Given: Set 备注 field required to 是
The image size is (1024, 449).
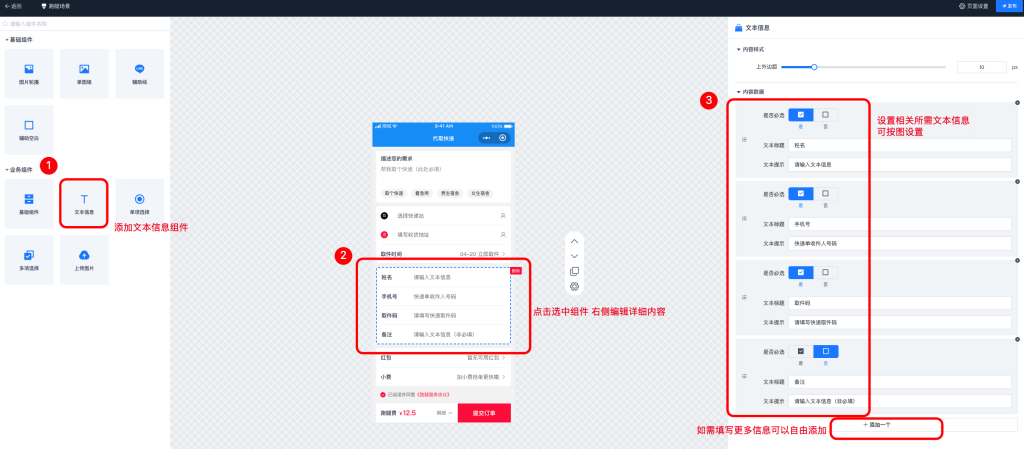Looking at the screenshot, I should (x=800, y=351).
